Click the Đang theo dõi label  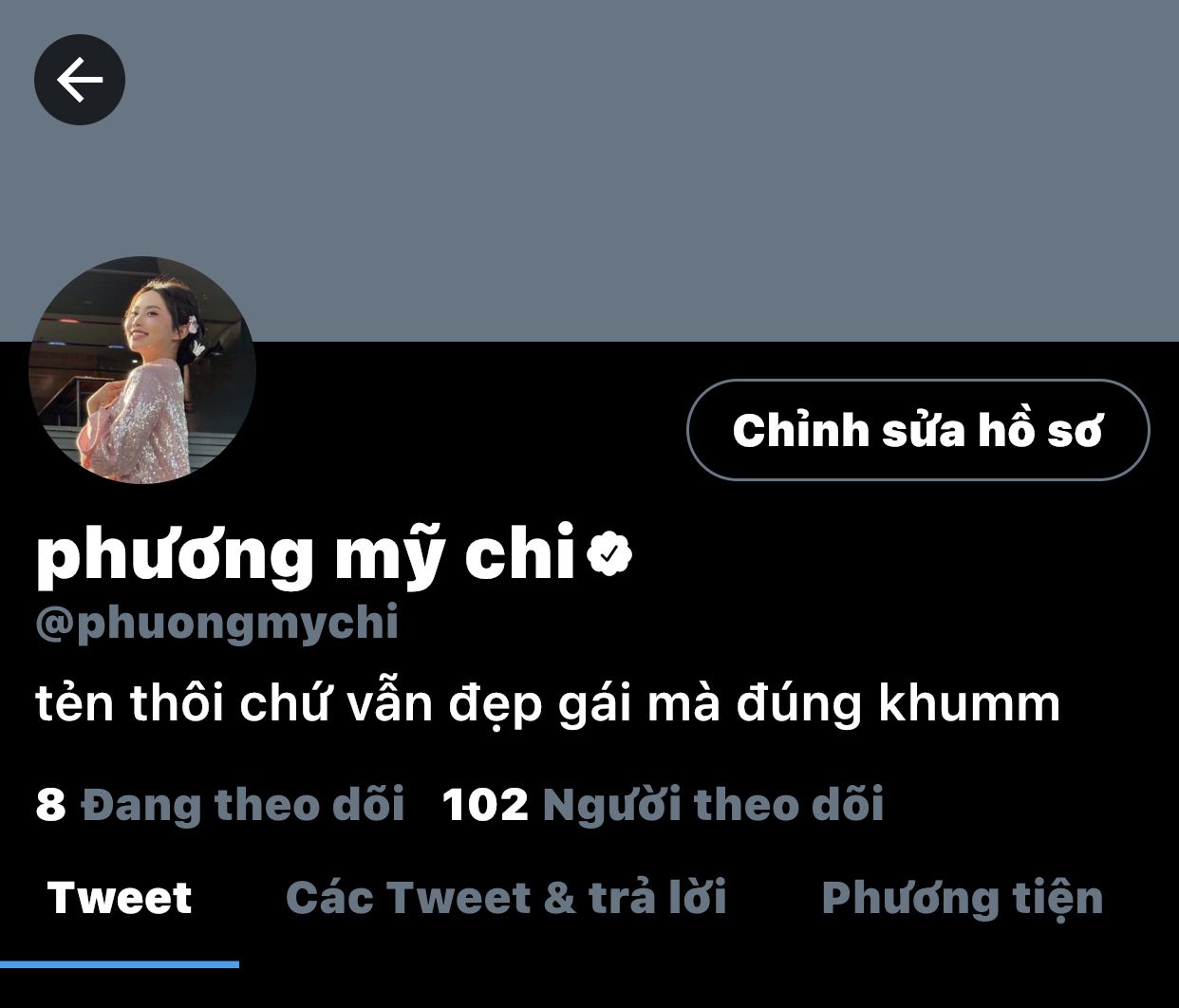[x=243, y=805]
